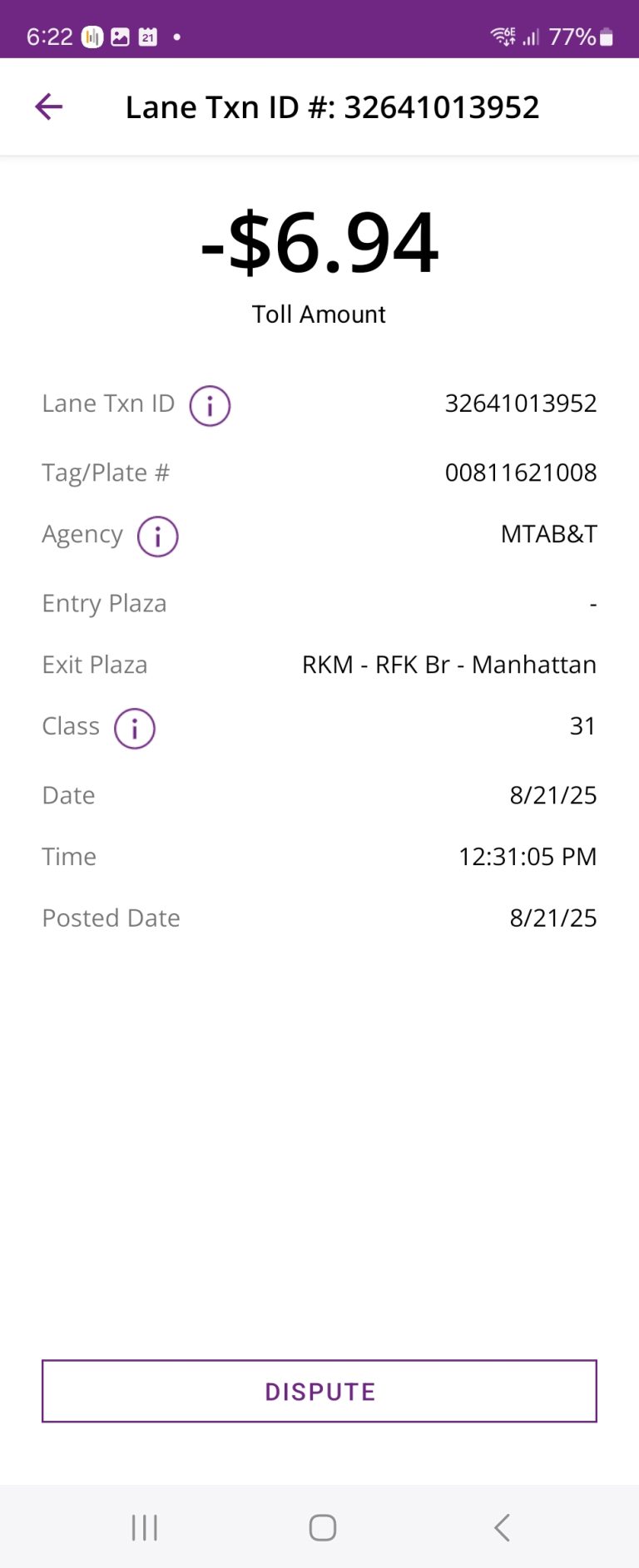Tap the calendar notification icon
Screen dimensions: 639x1568
click(x=148, y=37)
